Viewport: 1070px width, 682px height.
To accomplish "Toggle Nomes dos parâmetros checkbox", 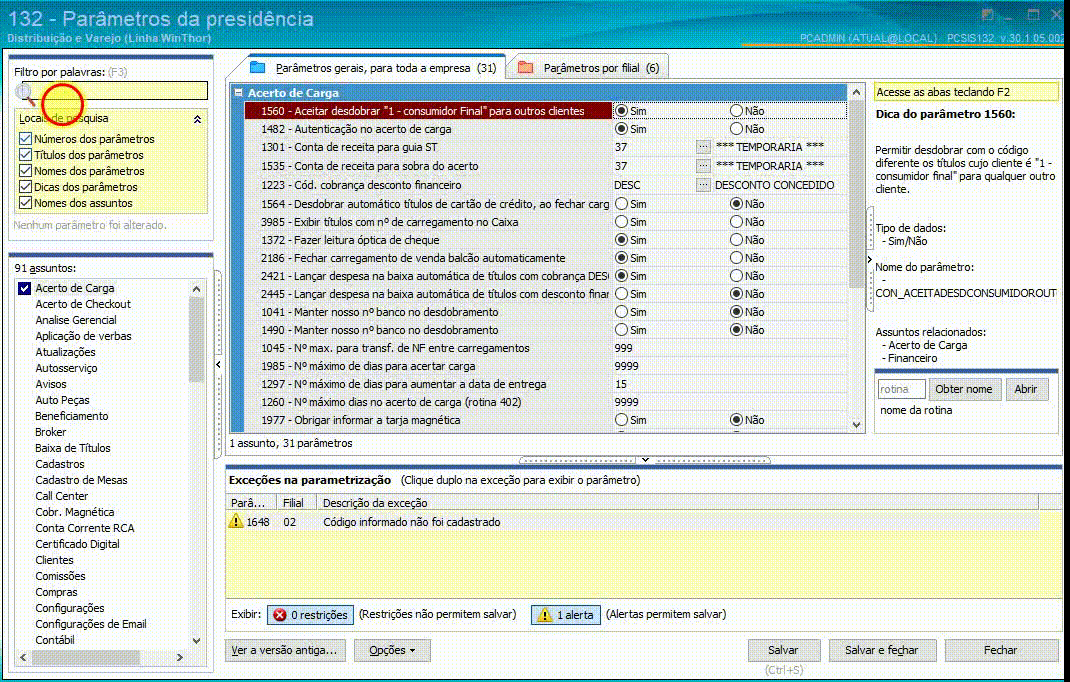I will coord(26,171).
